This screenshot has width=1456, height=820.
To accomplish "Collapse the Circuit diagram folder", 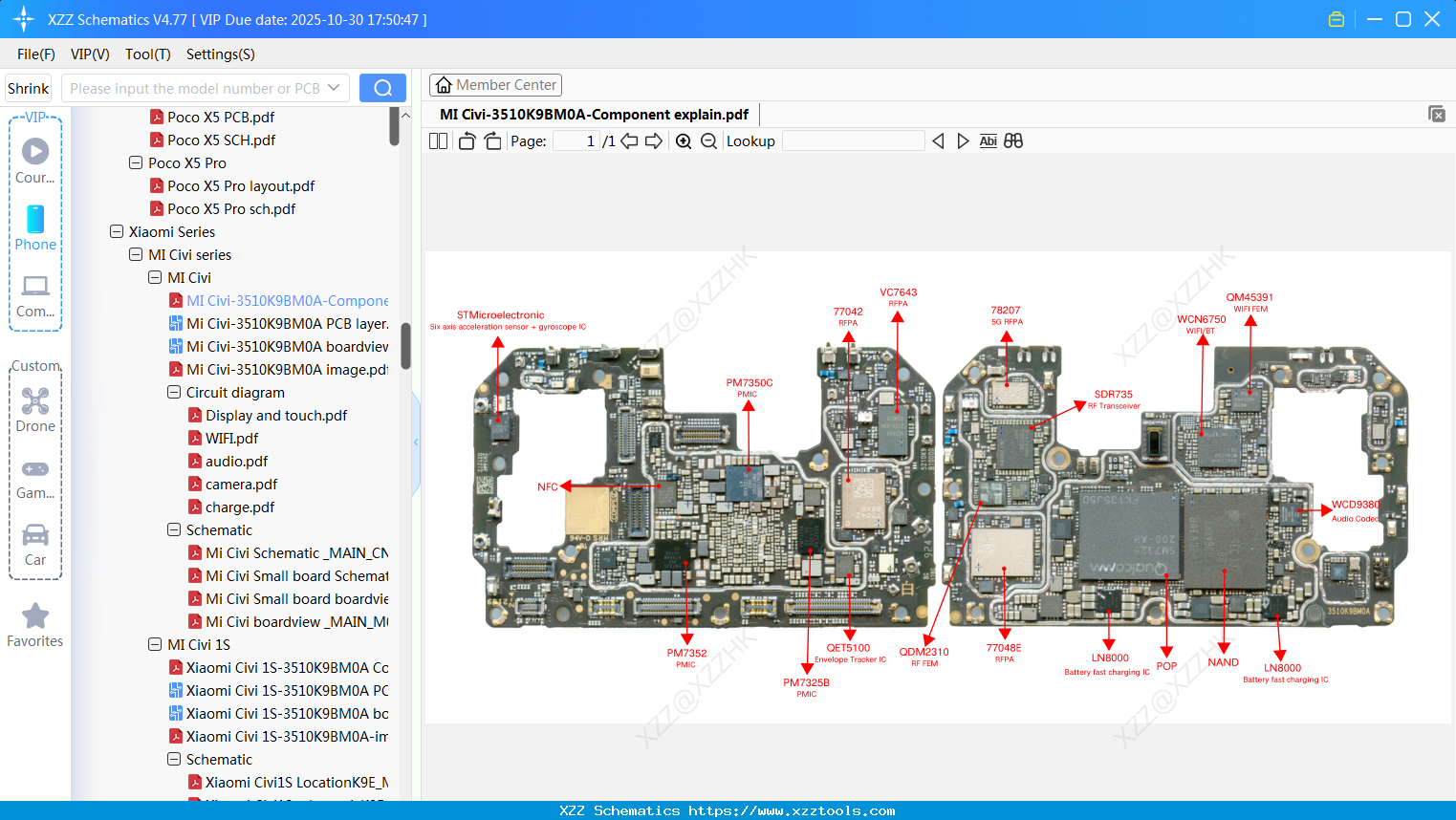I will pyautogui.click(x=174, y=392).
